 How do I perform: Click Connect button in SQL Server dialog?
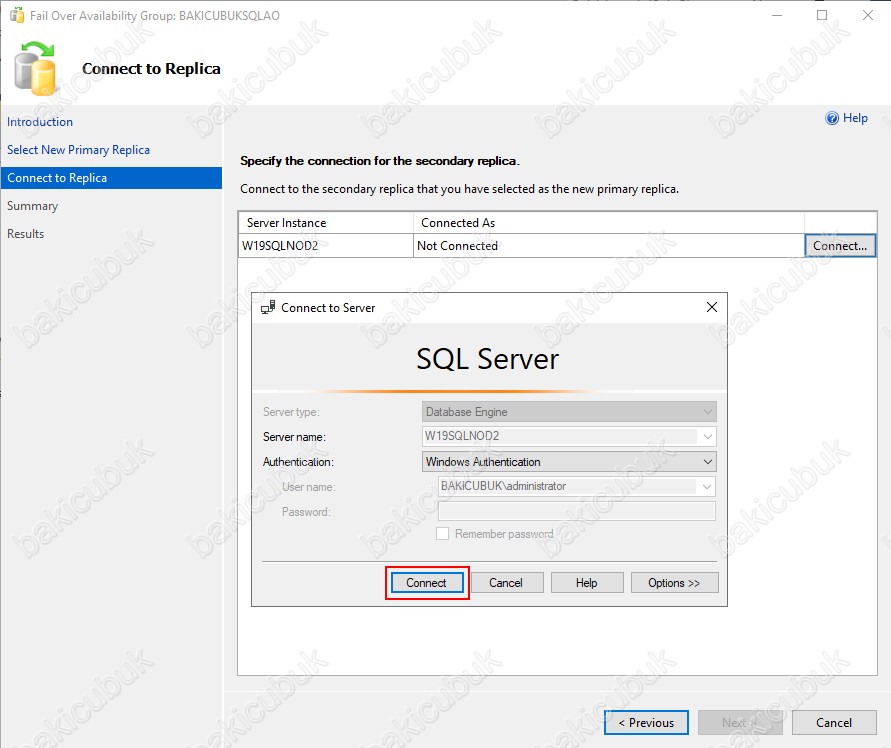427,583
